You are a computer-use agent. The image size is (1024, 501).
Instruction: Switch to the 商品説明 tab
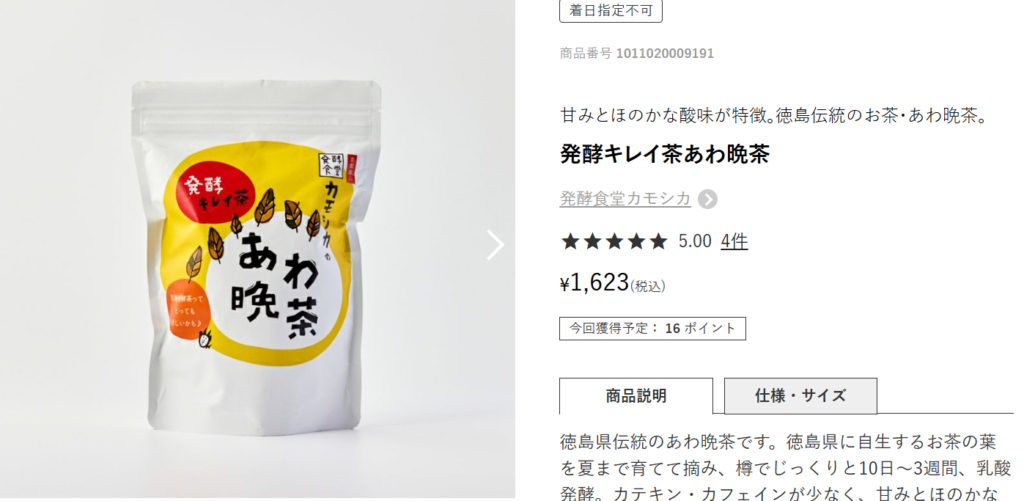636,396
